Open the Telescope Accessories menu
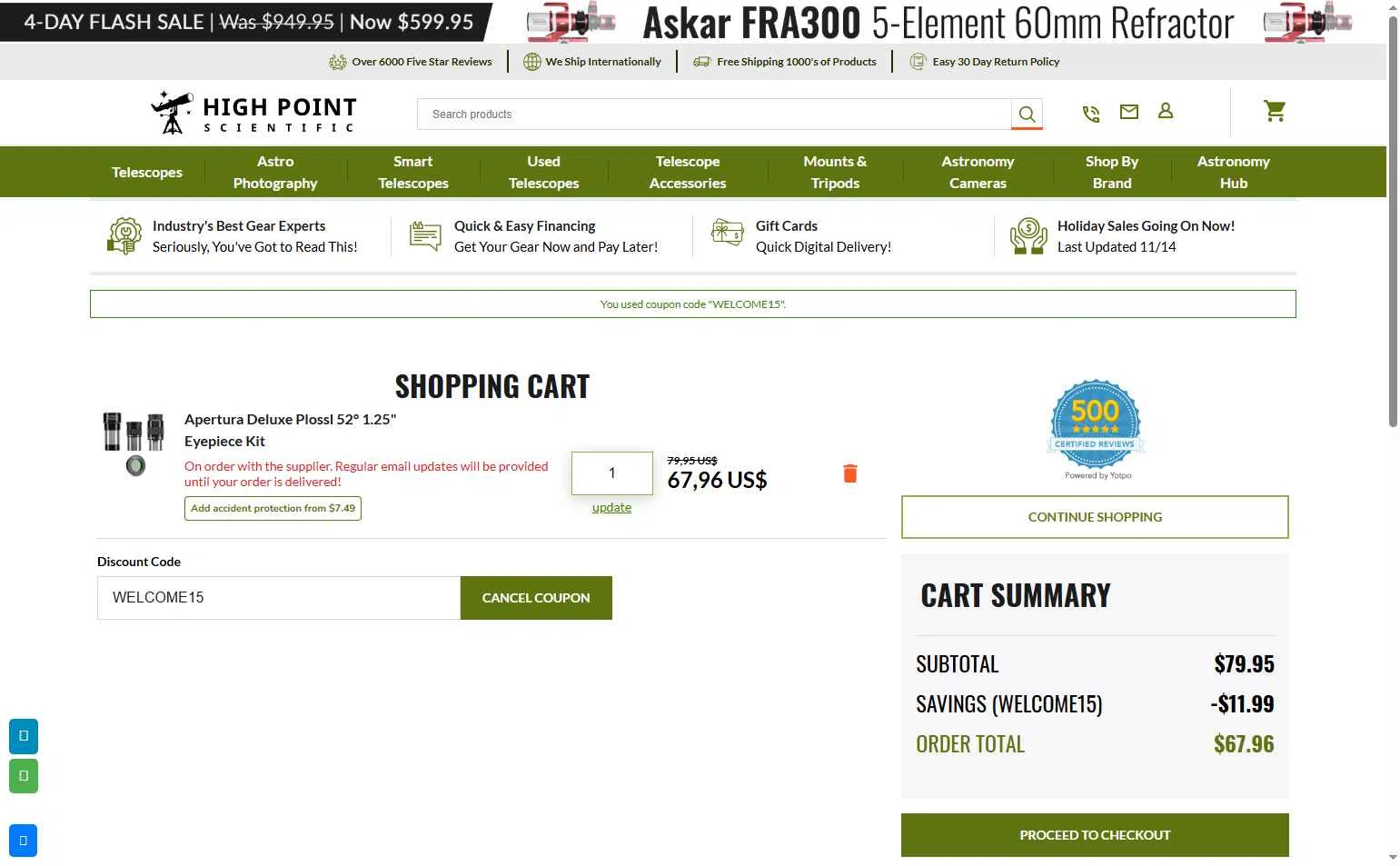Viewport: 1400px width, 866px height. pyautogui.click(x=688, y=172)
